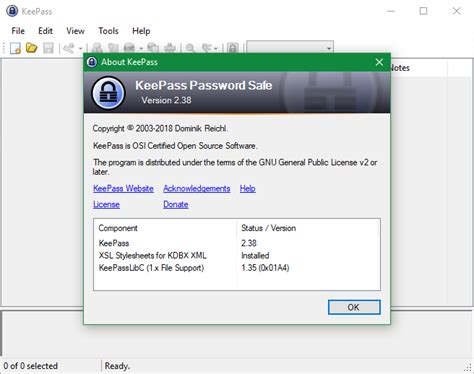Close the About KeePass dialog with X

[x=379, y=62]
